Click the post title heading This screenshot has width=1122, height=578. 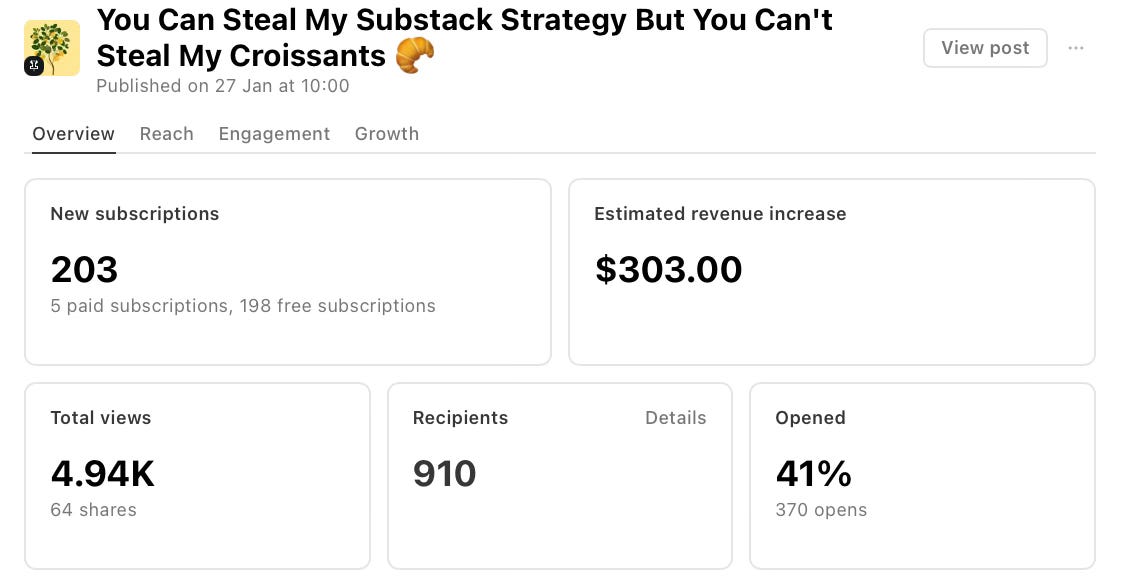click(x=464, y=38)
